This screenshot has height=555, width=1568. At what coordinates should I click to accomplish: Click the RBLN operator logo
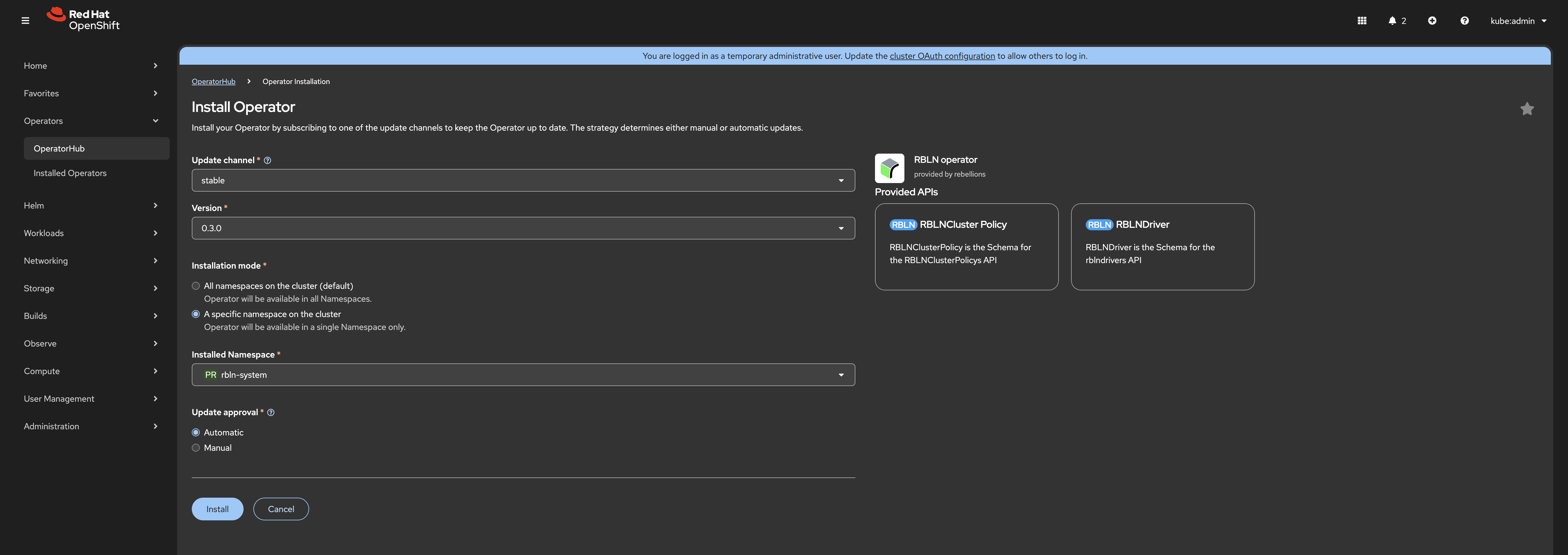pyautogui.click(x=889, y=168)
